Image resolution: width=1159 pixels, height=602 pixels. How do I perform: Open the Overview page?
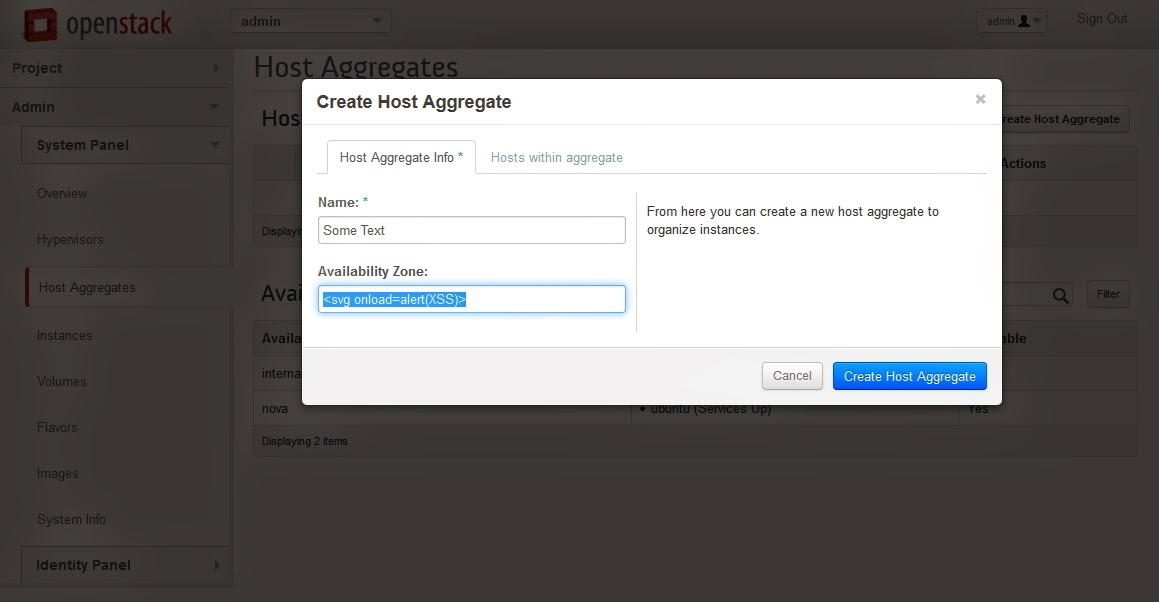(62, 193)
